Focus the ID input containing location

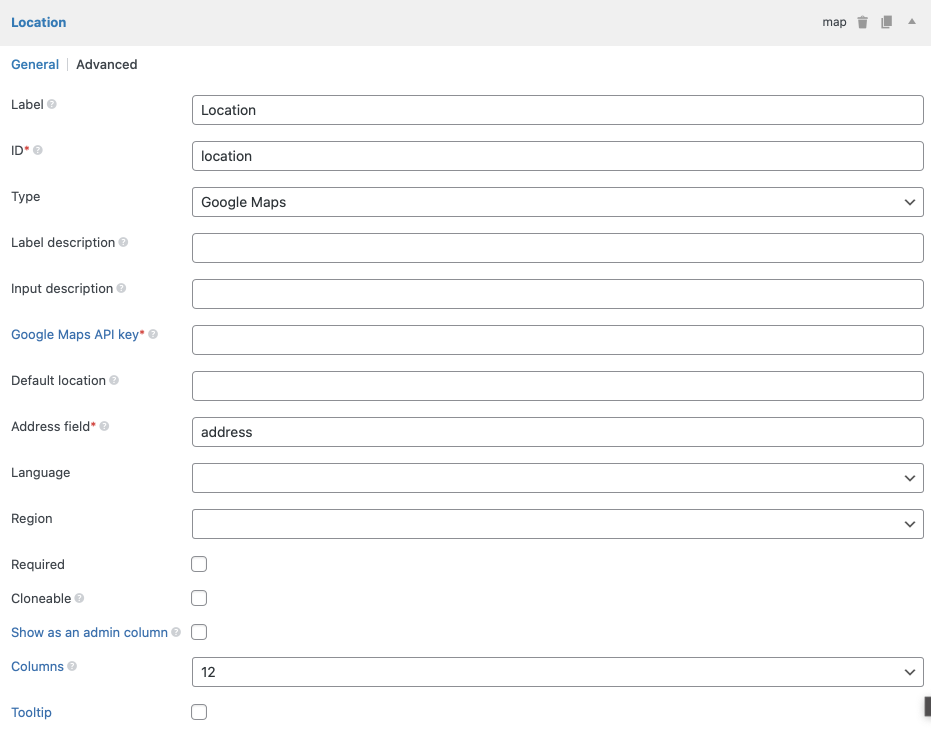click(558, 156)
